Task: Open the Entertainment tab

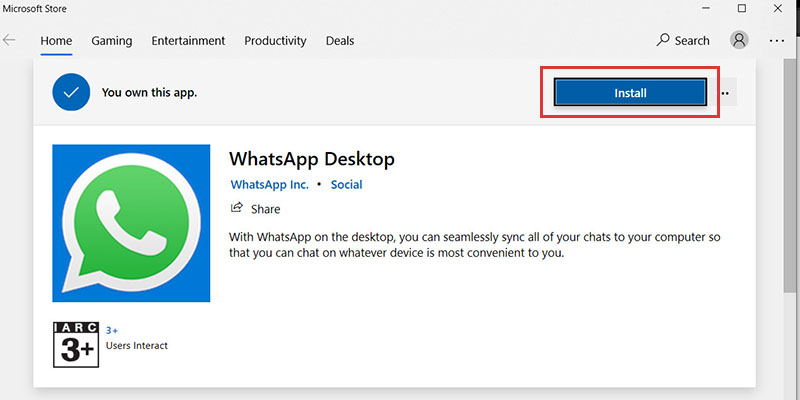Action: 189,41
